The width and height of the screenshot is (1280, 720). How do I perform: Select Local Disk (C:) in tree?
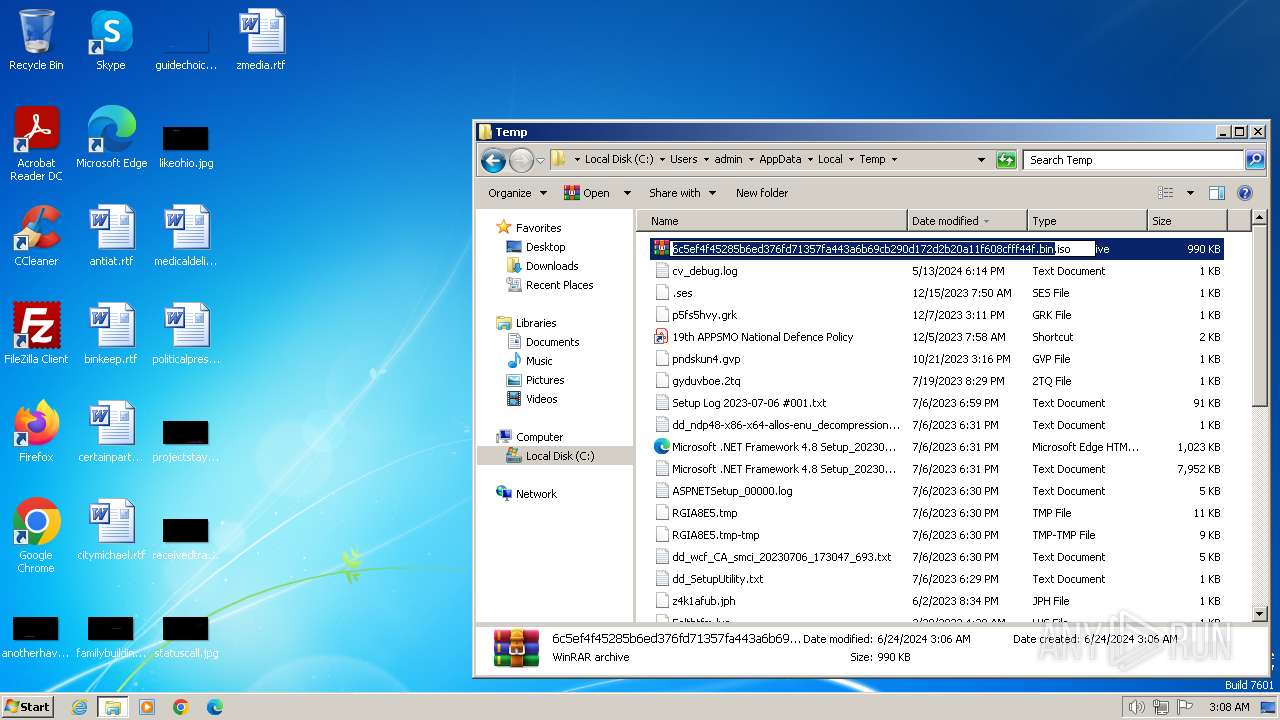coord(559,456)
